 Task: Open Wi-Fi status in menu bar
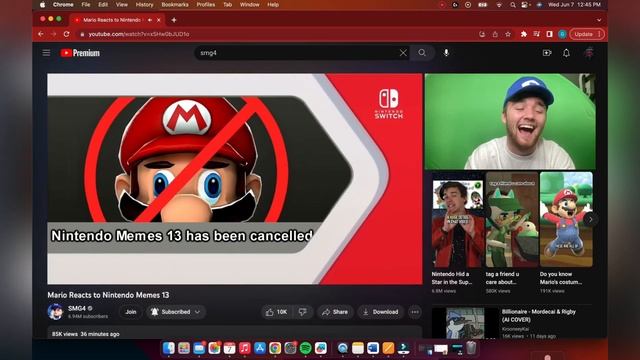click(x=499, y=5)
